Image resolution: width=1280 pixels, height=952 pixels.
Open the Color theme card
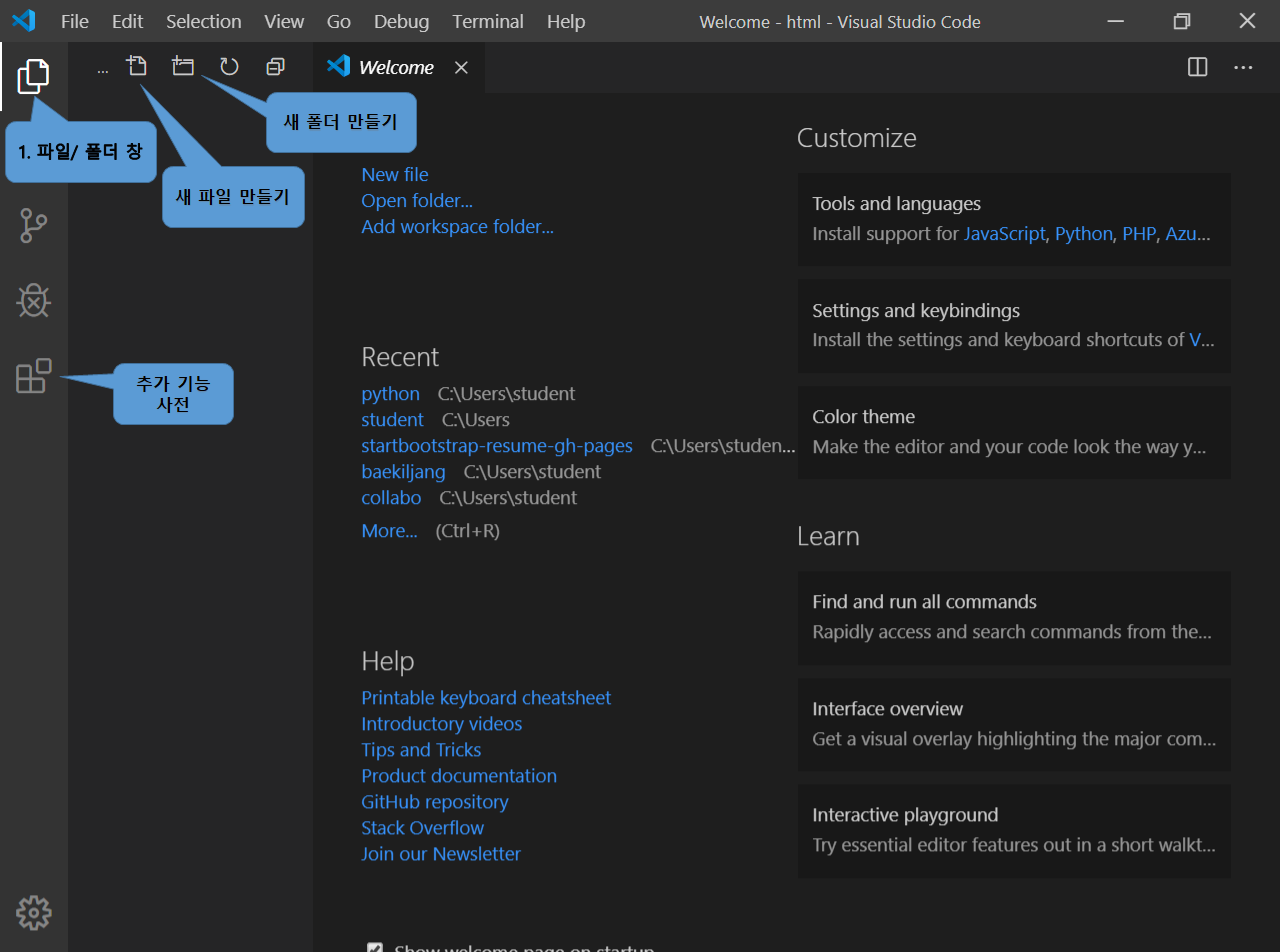pyautogui.click(x=1014, y=432)
